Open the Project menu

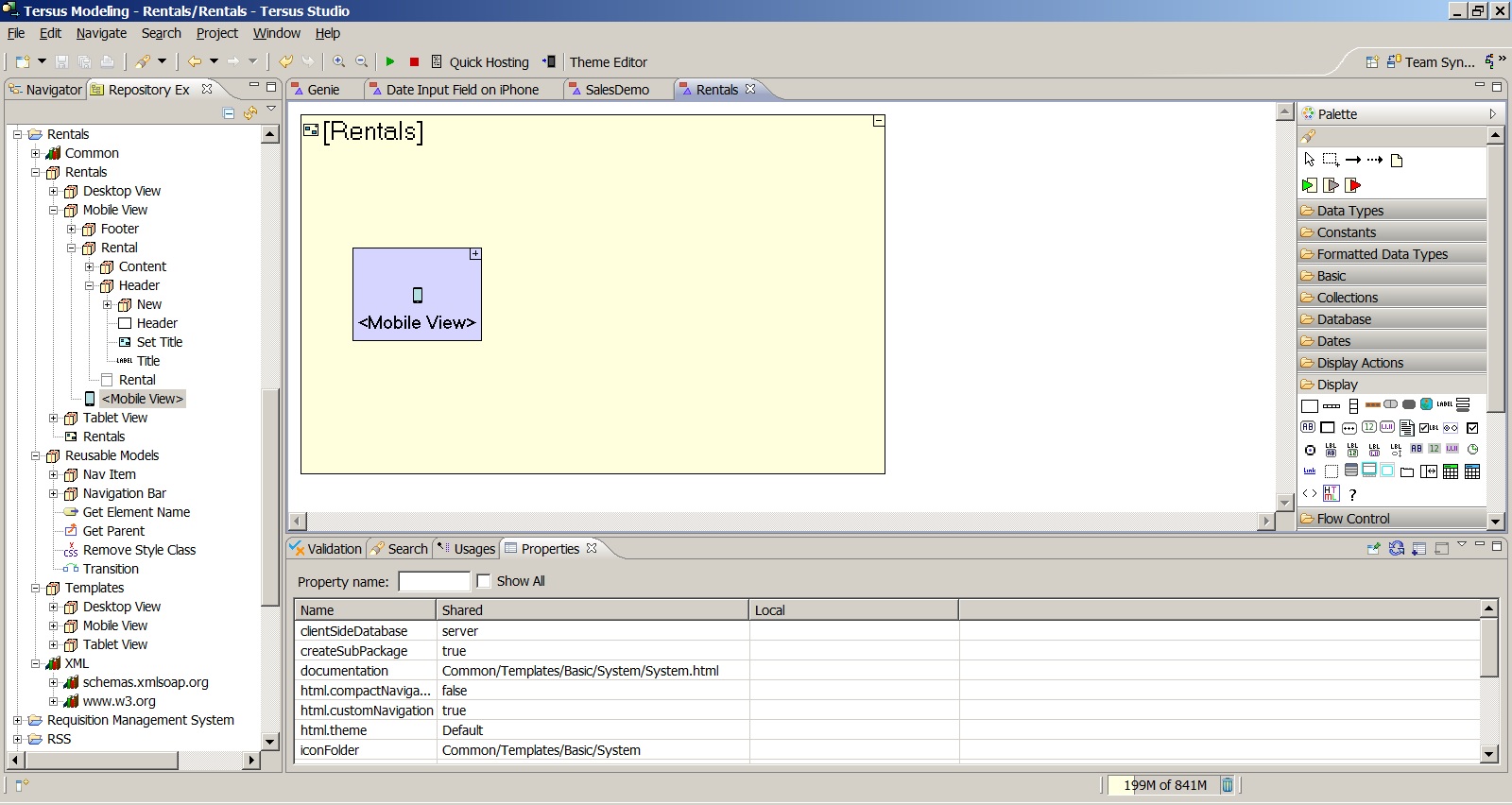pos(216,33)
